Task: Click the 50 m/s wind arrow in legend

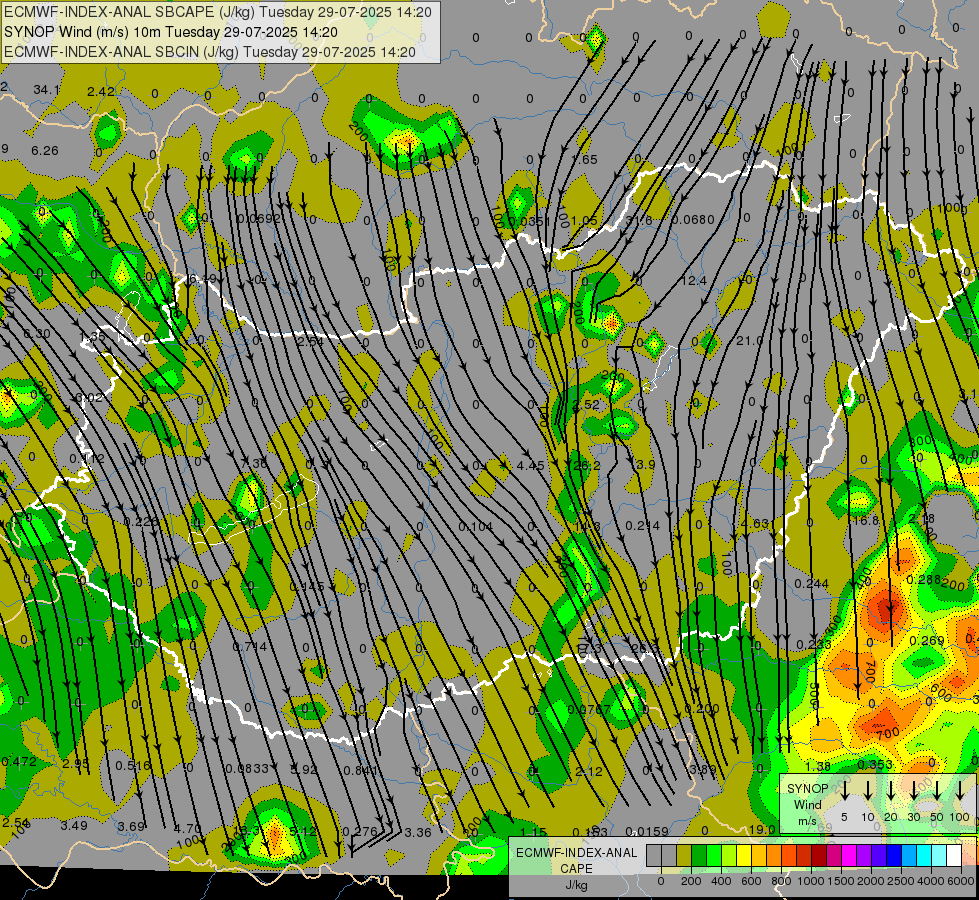Action: coord(937,790)
